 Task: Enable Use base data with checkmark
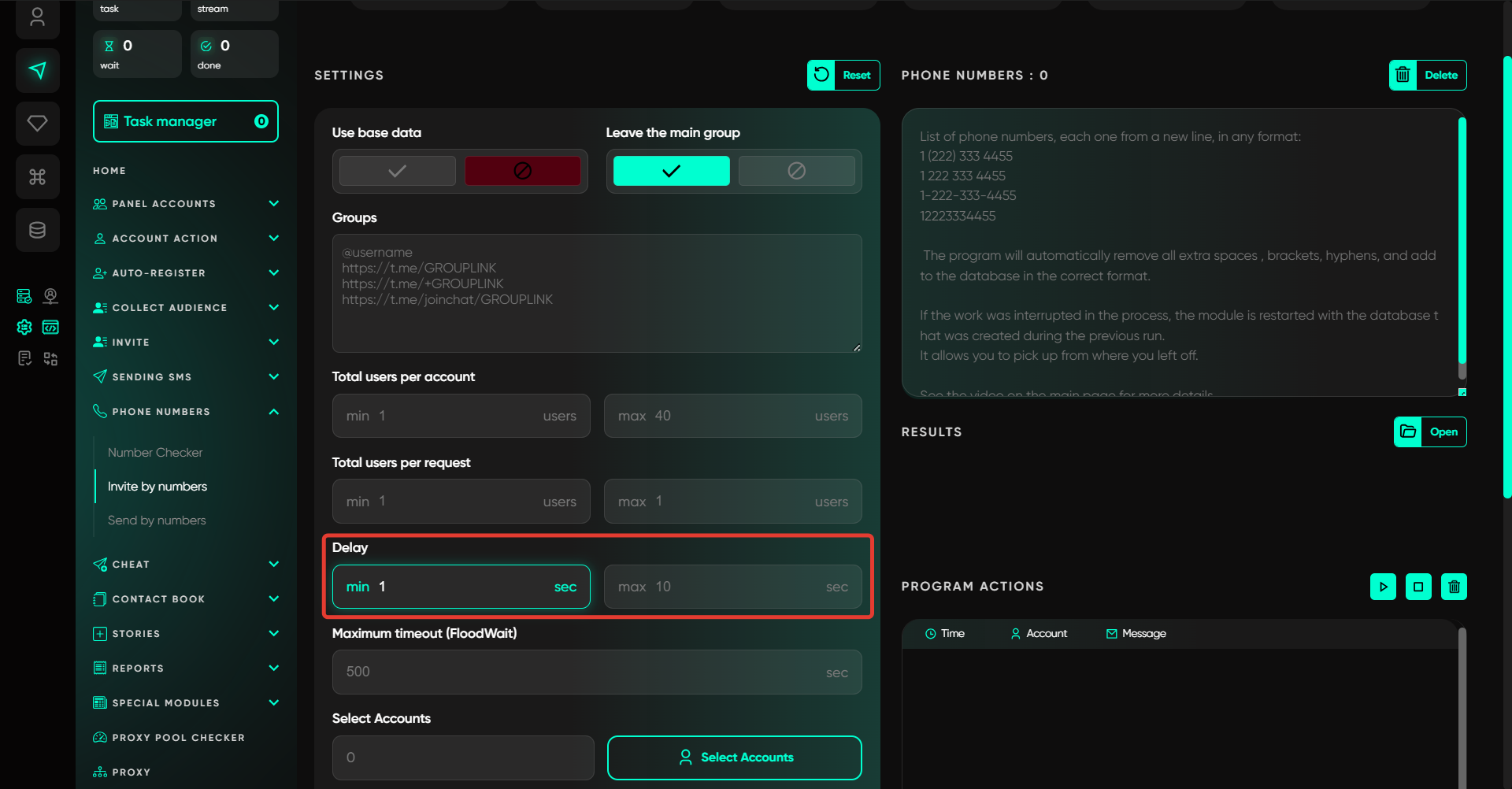pos(398,171)
